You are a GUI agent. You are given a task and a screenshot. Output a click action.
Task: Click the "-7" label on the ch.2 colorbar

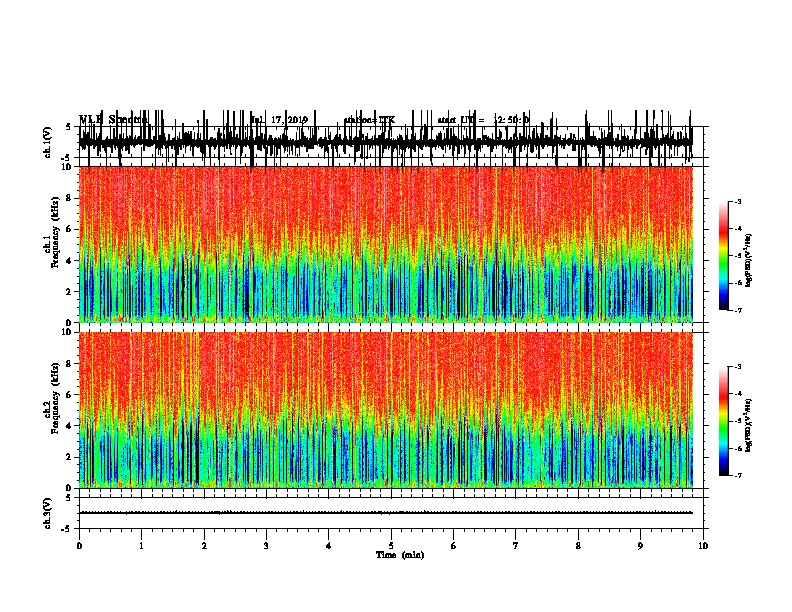738,476
